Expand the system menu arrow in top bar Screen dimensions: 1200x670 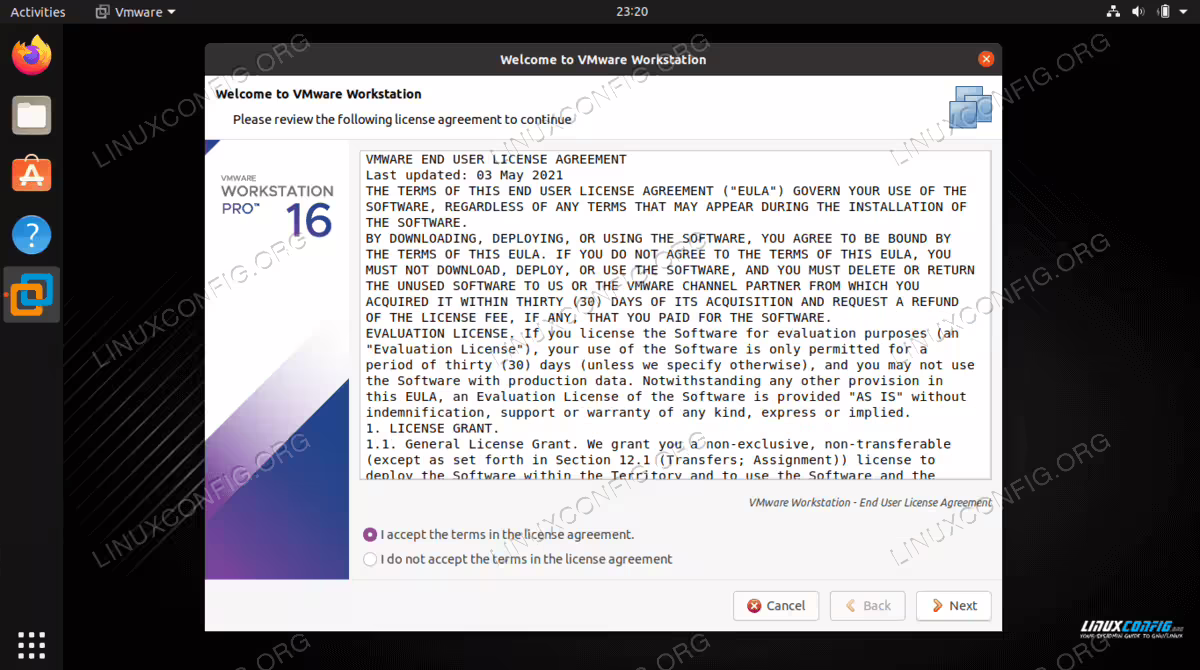(x=1185, y=12)
